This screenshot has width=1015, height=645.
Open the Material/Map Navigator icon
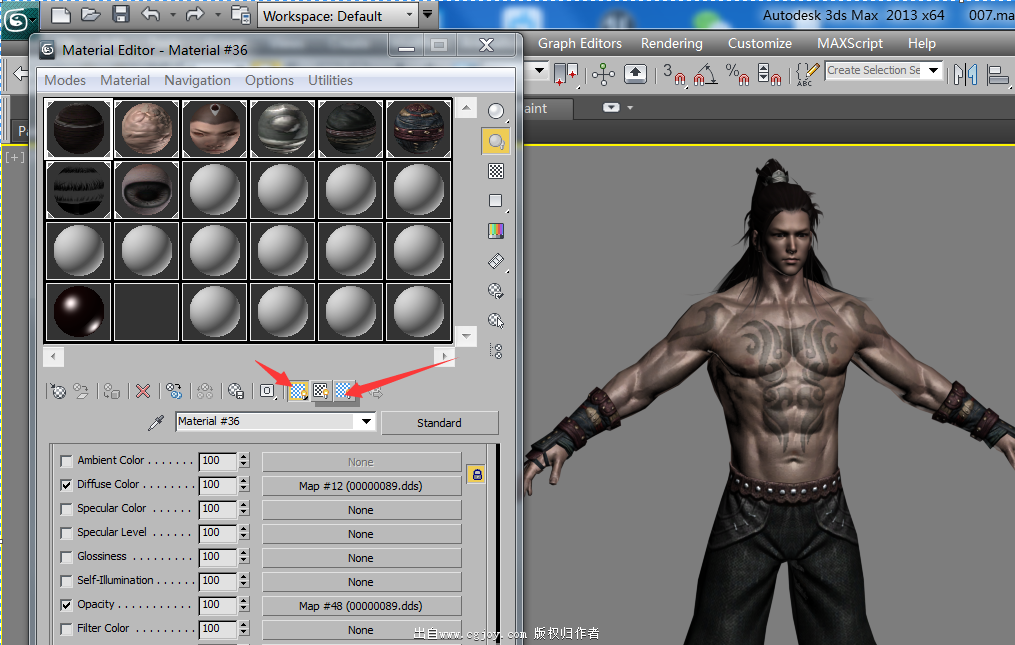click(496, 350)
